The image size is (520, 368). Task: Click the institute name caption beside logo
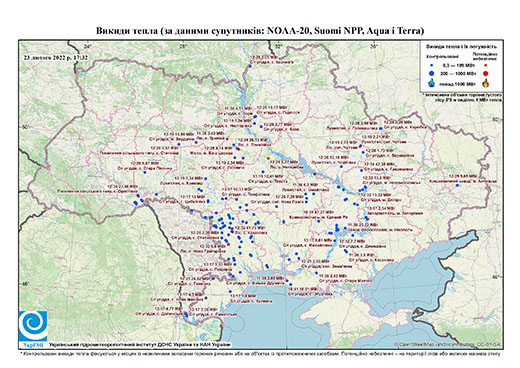coord(140,345)
